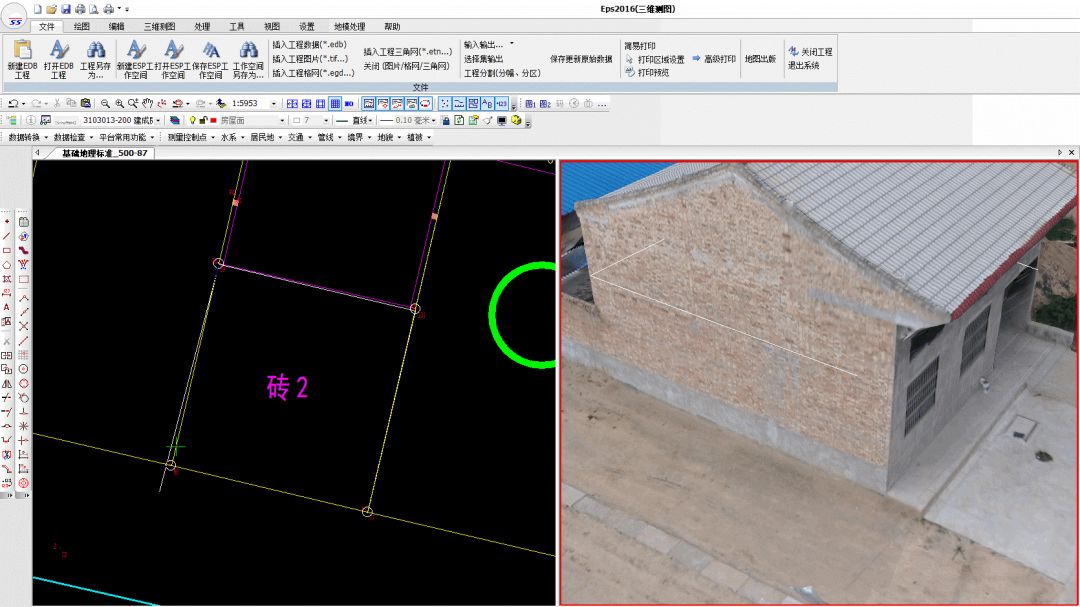Click the paste clipboard icon

pos(86,104)
